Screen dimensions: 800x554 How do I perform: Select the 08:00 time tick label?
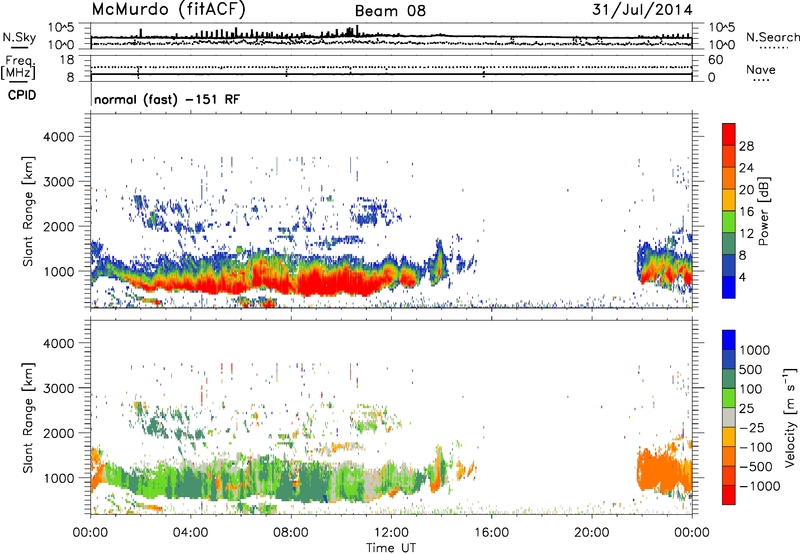[x=291, y=533]
